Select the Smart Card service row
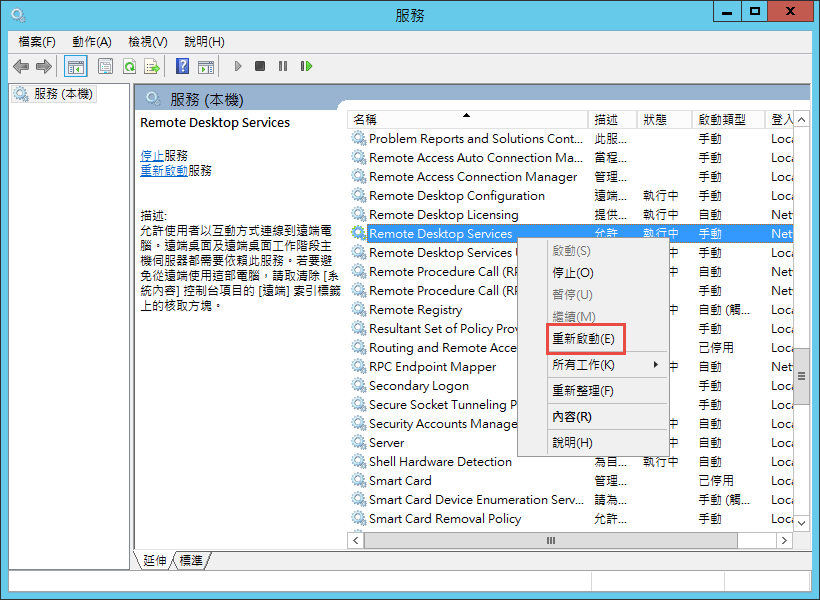Viewport: 820px width, 600px height. (x=571, y=481)
